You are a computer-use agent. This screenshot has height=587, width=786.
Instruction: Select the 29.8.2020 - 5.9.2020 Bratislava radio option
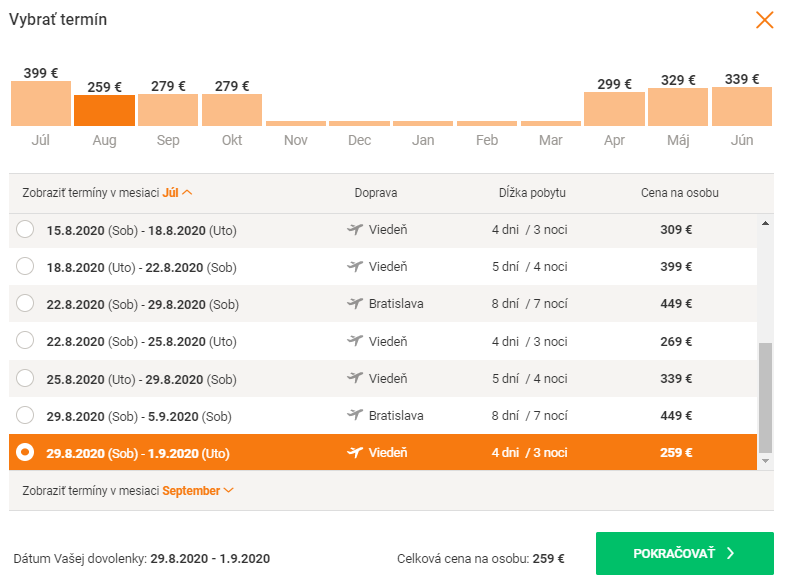(x=25, y=415)
